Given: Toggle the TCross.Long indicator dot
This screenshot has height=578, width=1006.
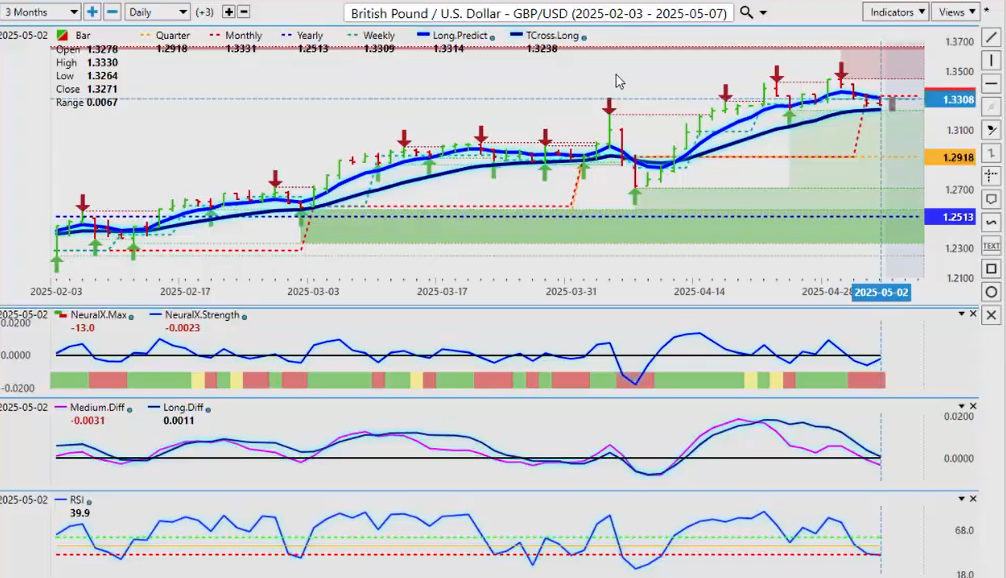Looking at the screenshot, I should pyautogui.click(x=584, y=37).
